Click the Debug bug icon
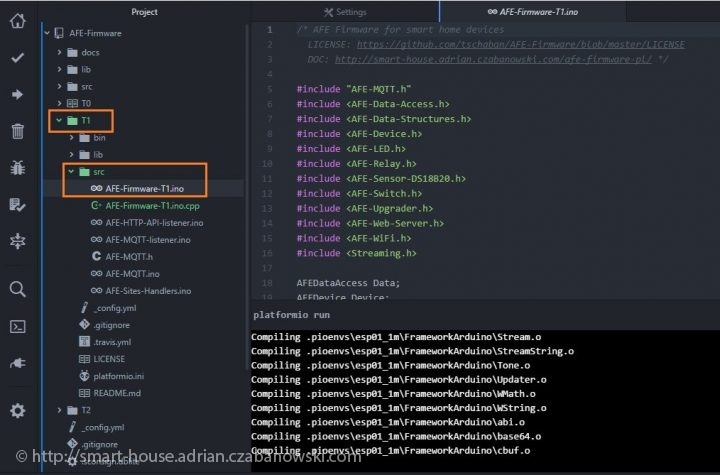 [17, 168]
